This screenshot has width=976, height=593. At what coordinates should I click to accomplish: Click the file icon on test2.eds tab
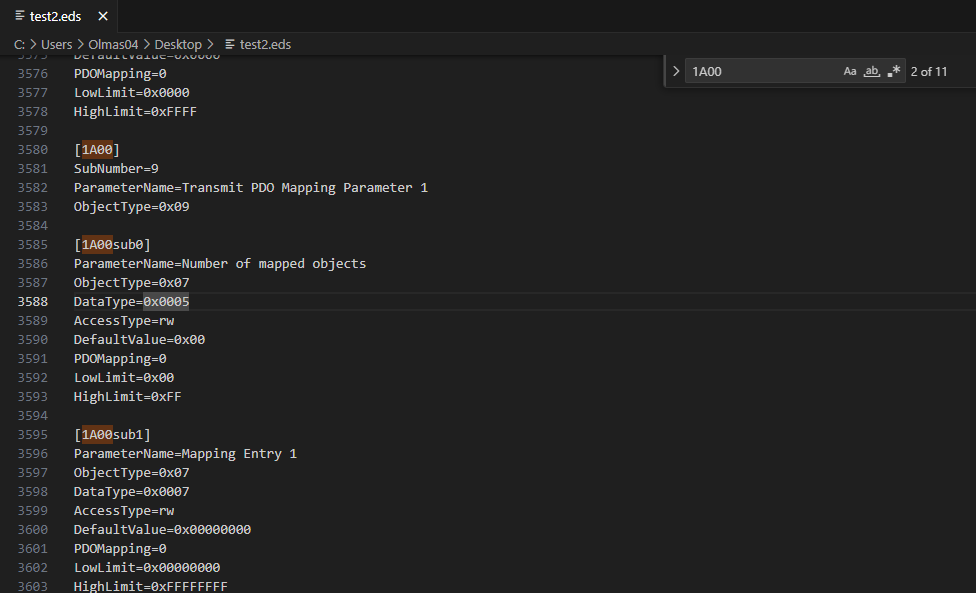point(20,17)
